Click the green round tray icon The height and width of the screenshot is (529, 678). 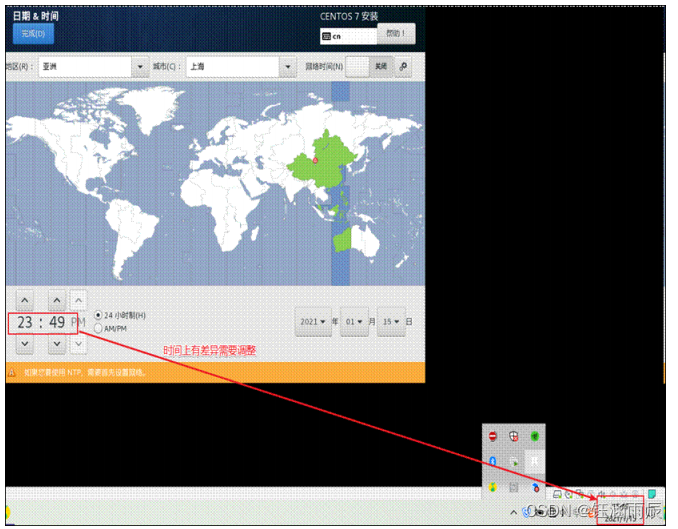[x=535, y=436]
